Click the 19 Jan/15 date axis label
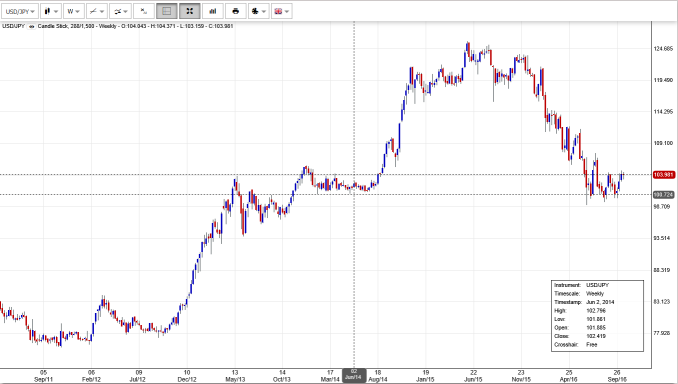 (425, 376)
